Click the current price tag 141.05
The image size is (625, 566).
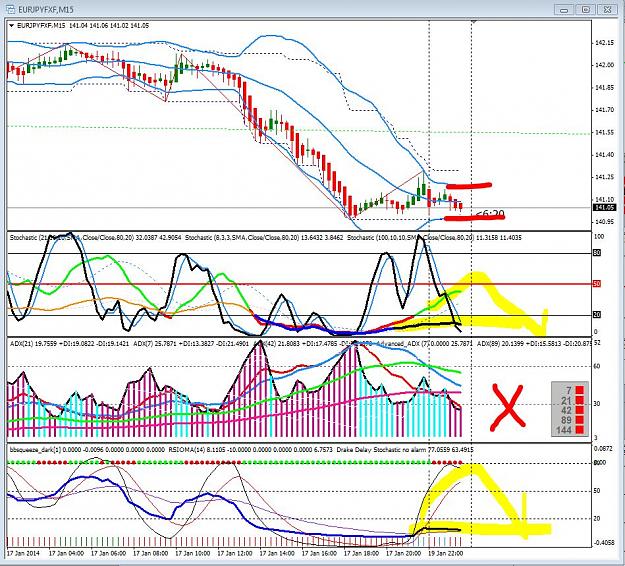(x=604, y=207)
